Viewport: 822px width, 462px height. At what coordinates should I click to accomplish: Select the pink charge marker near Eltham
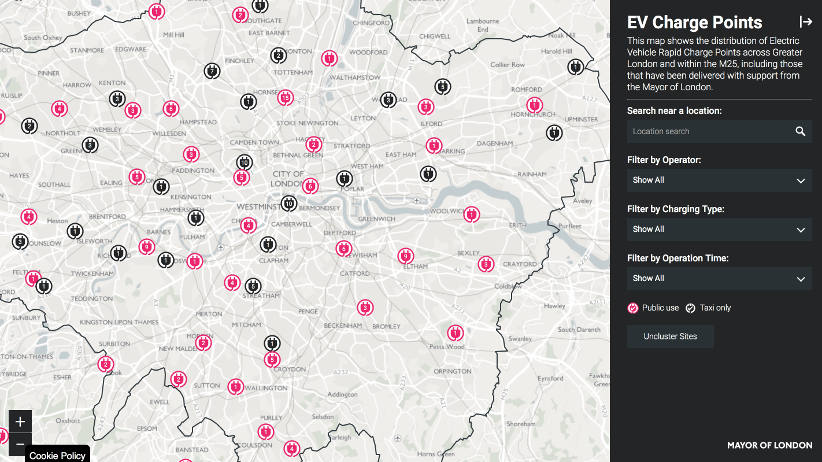406,256
